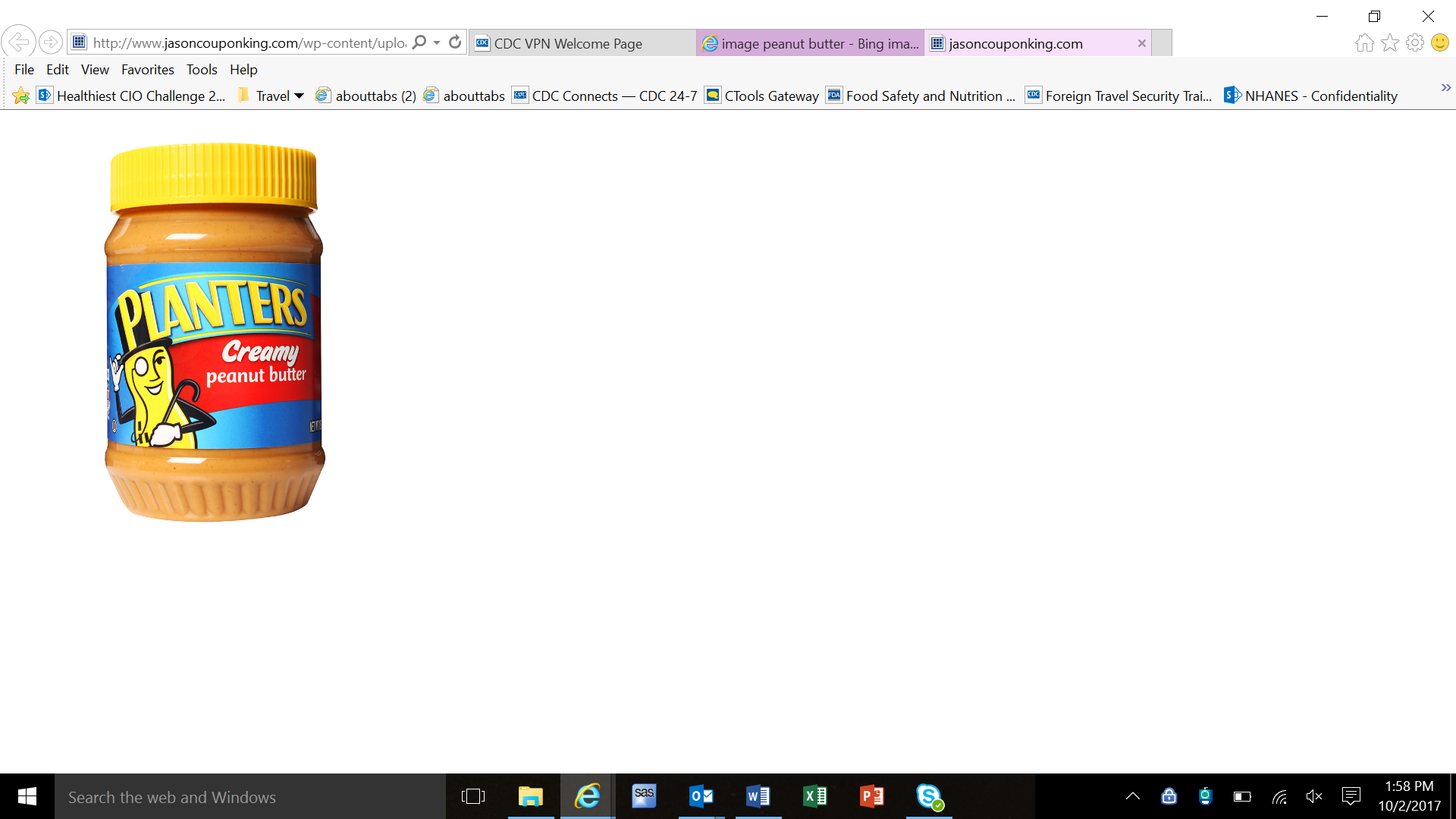This screenshot has height=819, width=1456.
Task: Open the Tools gear icon
Action: click(1414, 43)
